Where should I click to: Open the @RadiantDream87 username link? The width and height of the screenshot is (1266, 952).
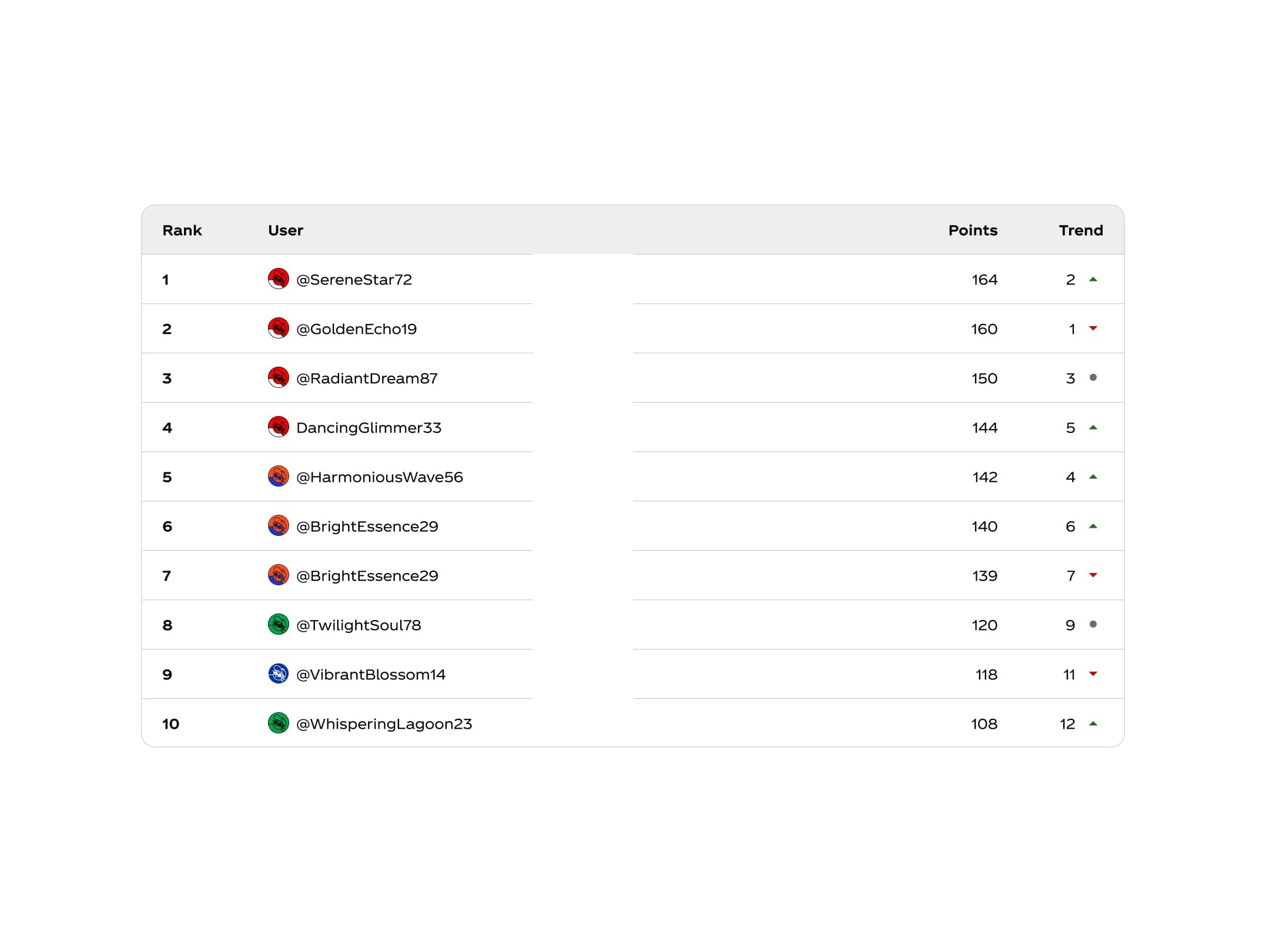(x=367, y=378)
